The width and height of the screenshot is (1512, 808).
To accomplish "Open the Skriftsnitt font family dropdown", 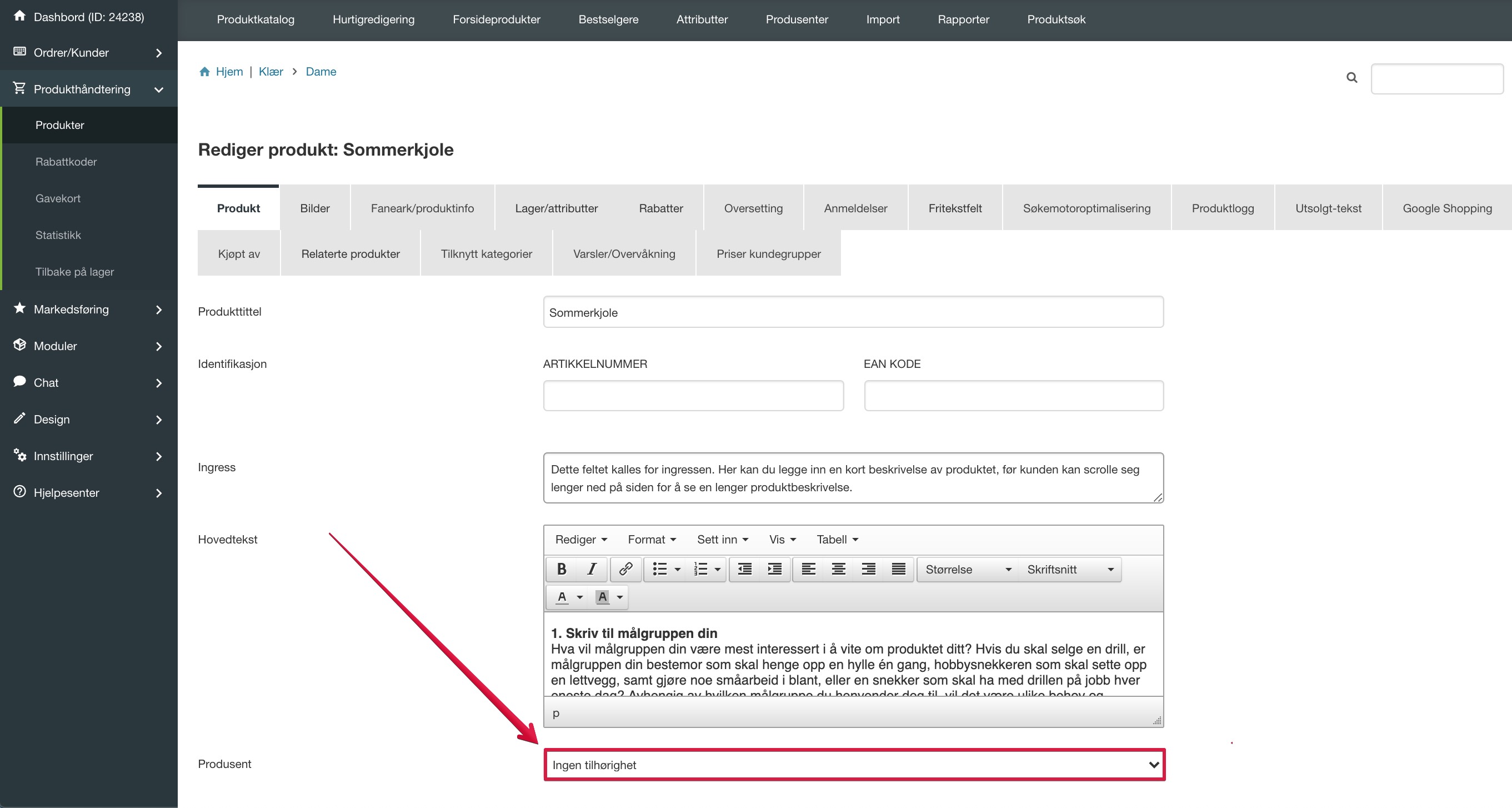I will (1070, 570).
